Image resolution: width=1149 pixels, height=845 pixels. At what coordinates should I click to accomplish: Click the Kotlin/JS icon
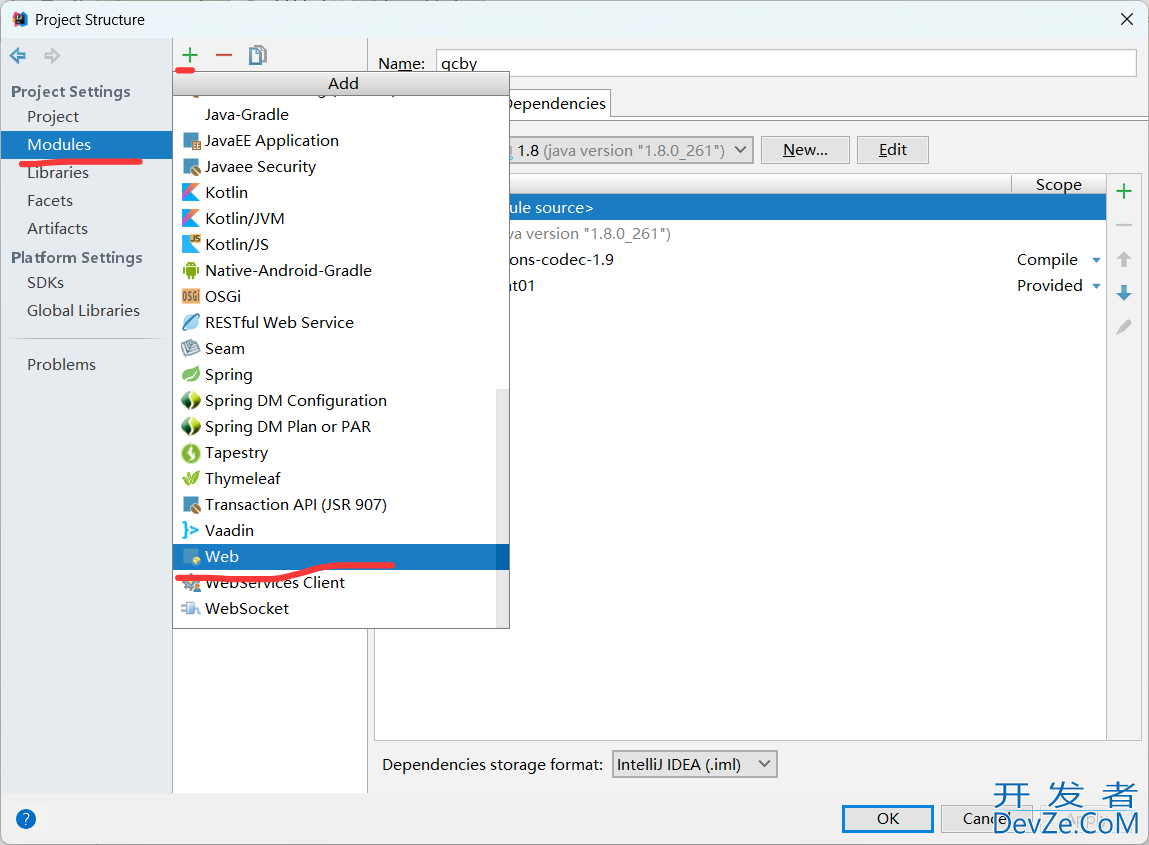(191, 244)
